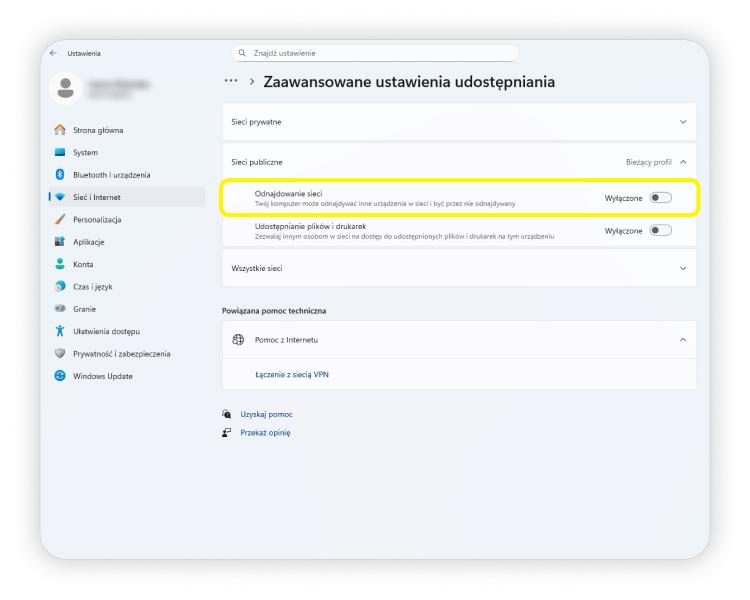Click the Udostępnianie plików i drukarek label
Viewport: 750px width, 600px height.
pos(310,226)
